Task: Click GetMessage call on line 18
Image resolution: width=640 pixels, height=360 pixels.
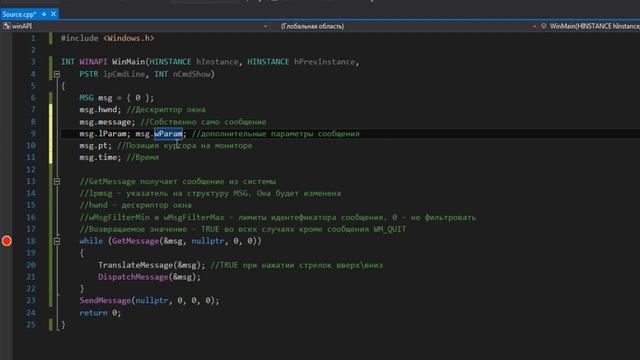Action: coord(135,241)
